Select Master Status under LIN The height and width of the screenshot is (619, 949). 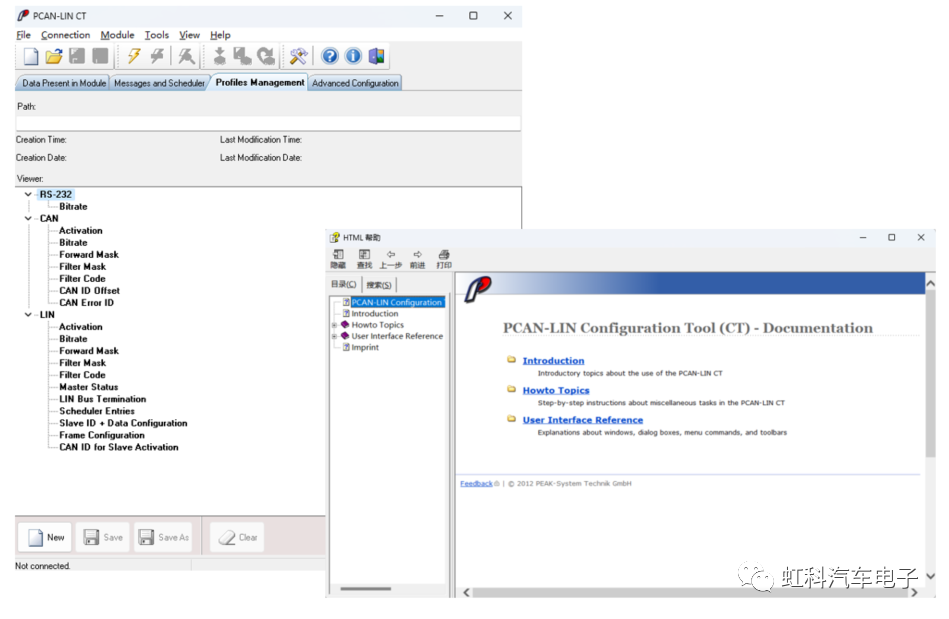[x=88, y=387]
